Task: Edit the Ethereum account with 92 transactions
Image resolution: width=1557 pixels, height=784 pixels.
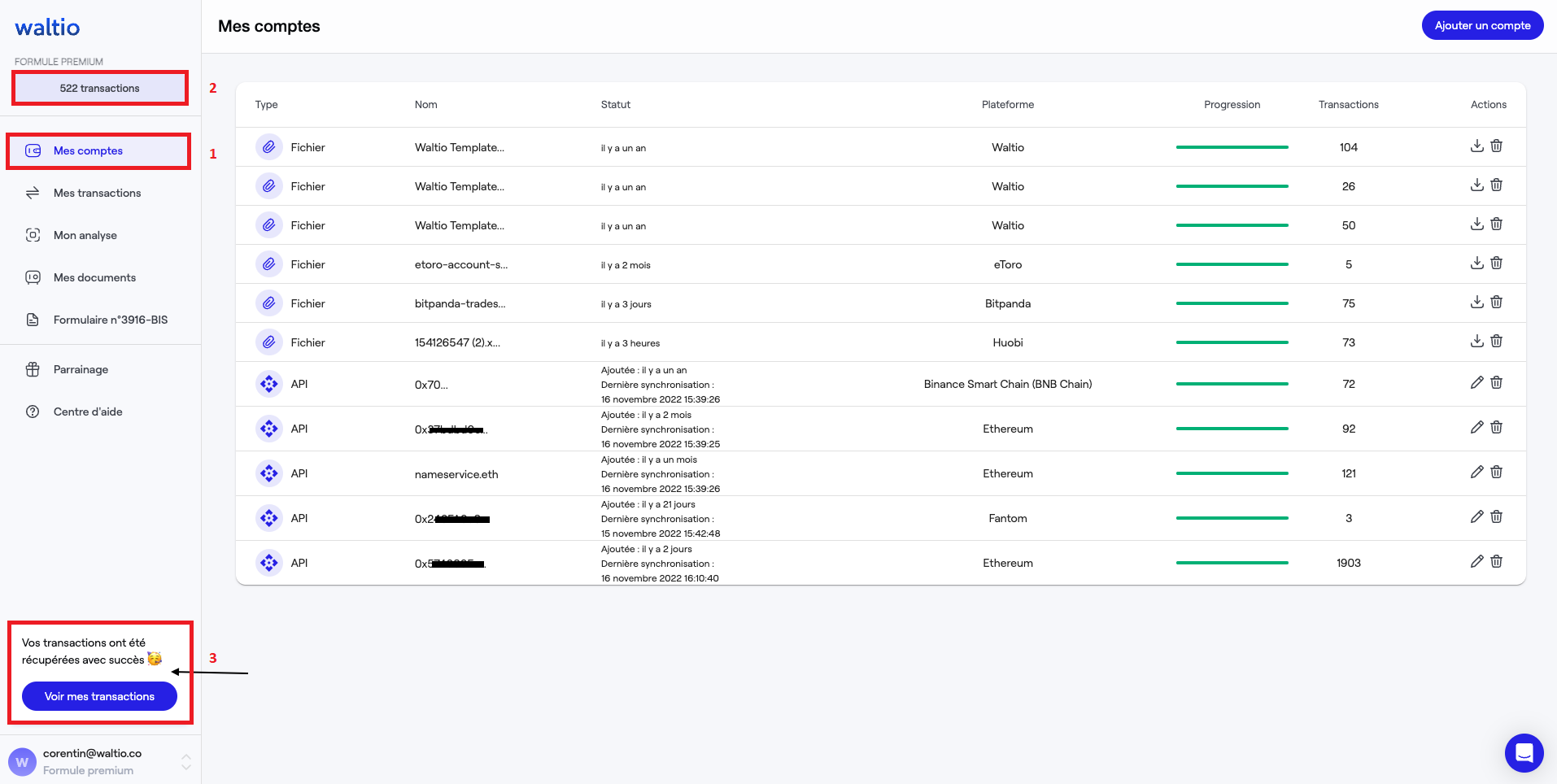Action: pyautogui.click(x=1477, y=427)
